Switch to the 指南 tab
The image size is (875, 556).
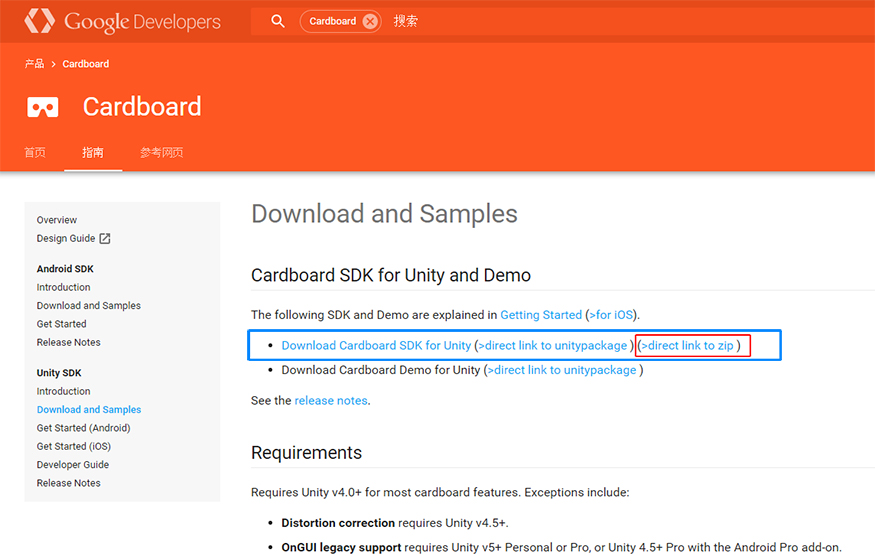click(93, 152)
